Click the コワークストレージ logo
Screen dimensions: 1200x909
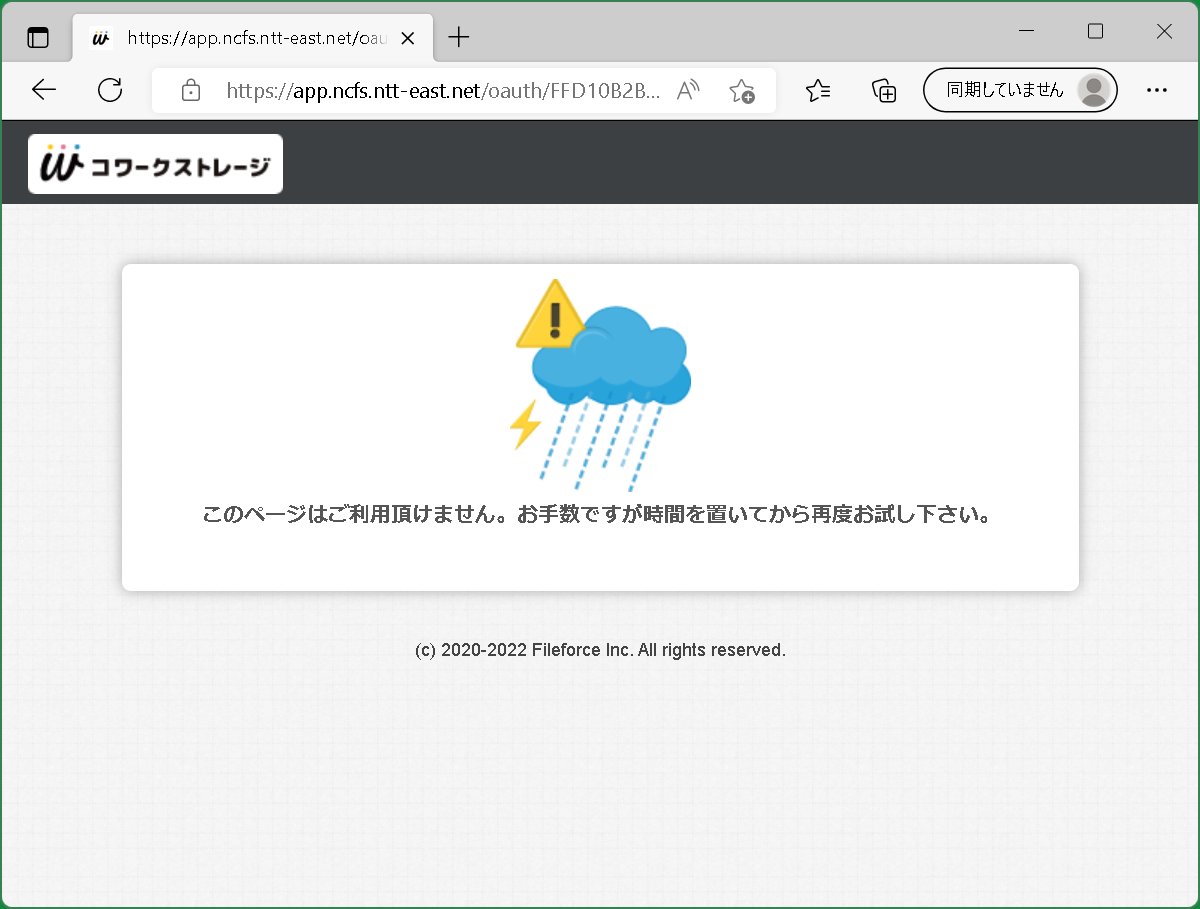[x=155, y=163]
